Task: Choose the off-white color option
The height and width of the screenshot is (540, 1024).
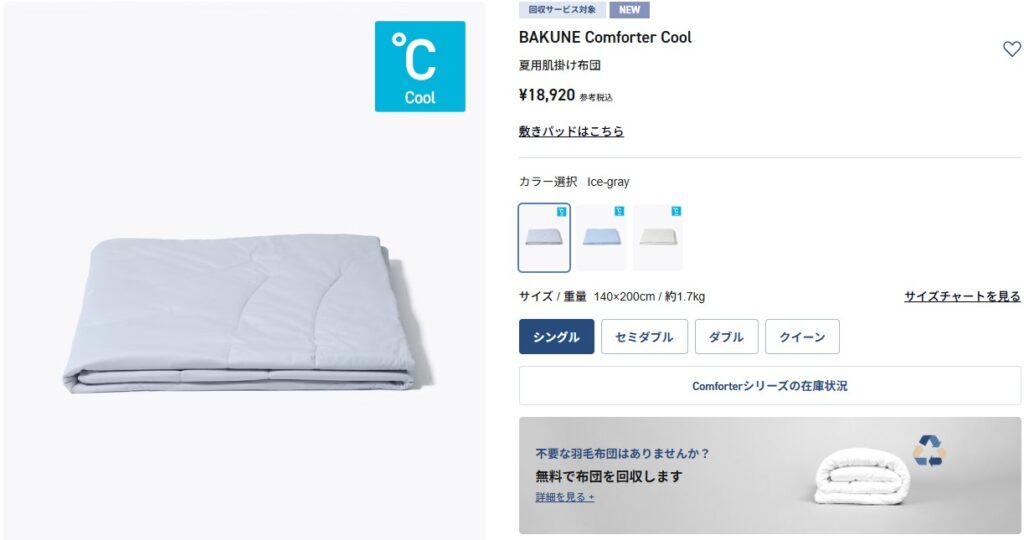Action: 658,238
